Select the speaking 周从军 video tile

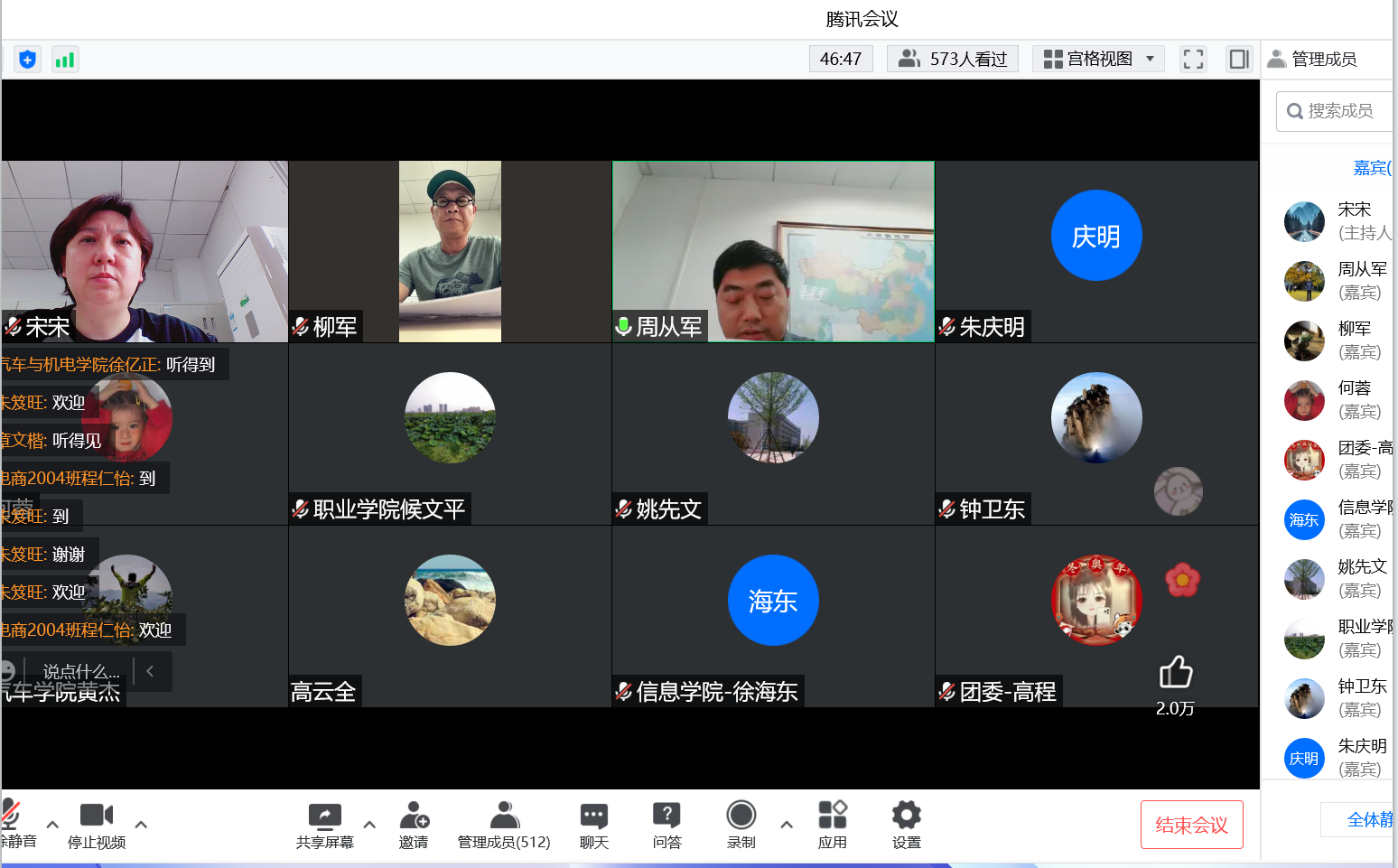(x=773, y=251)
